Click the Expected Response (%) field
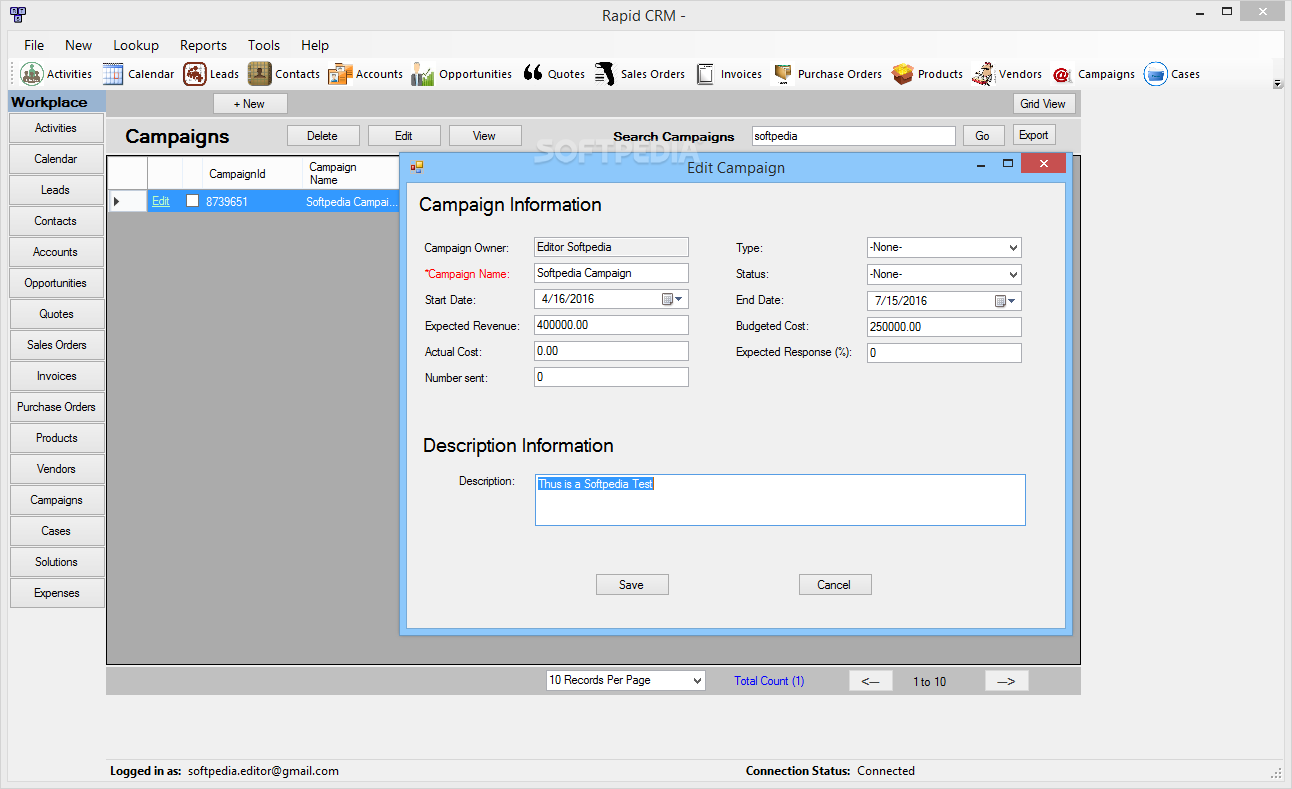 [944, 353]
